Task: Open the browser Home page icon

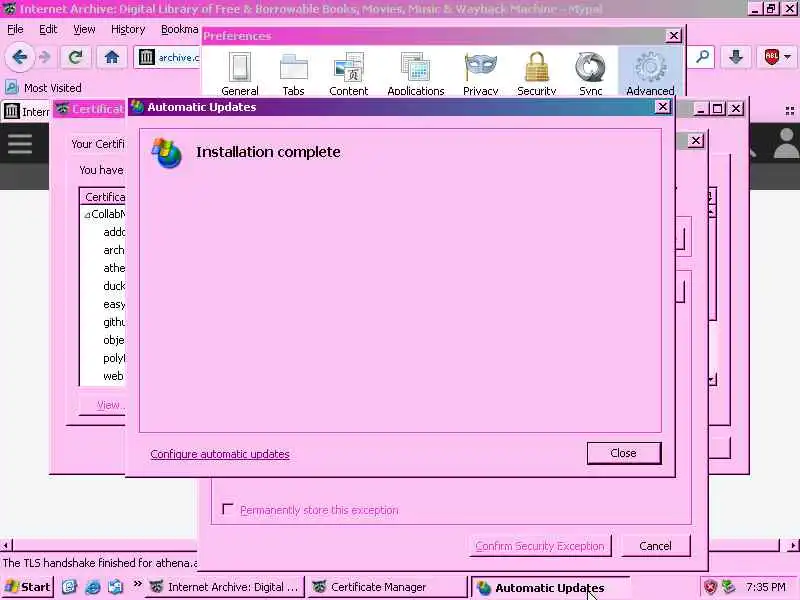Action: pos(112,57)
